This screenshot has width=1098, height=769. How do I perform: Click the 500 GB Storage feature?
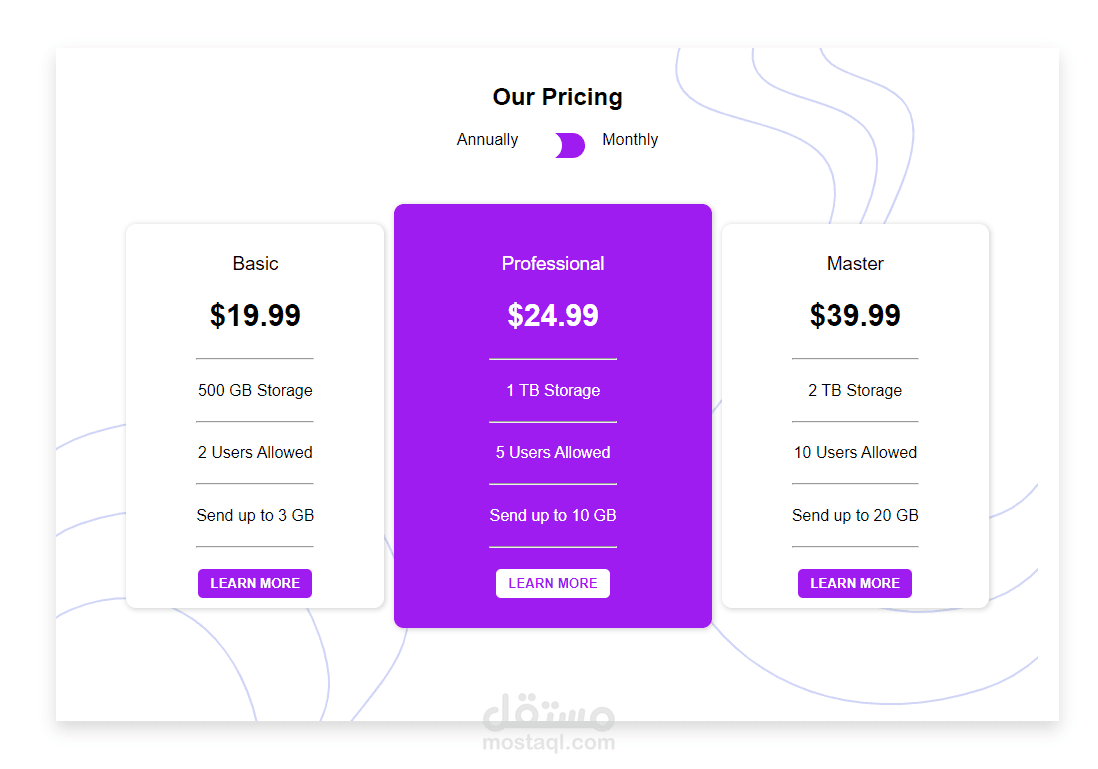point(255,391)
